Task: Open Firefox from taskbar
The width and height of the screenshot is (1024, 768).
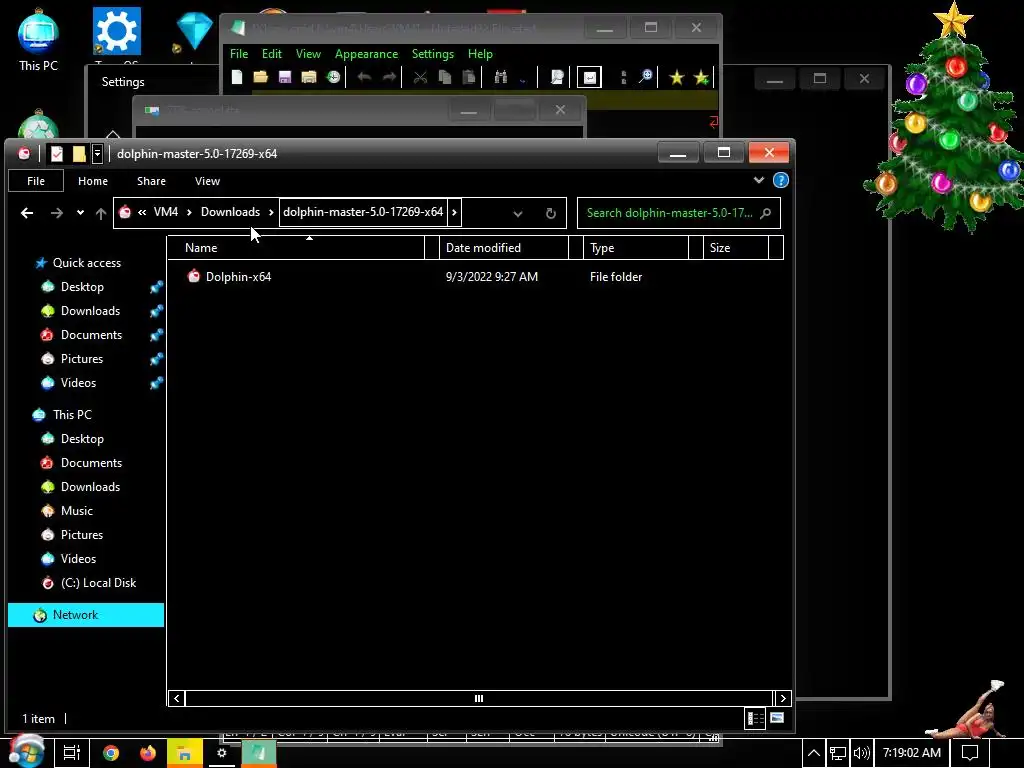Action: click(148, 753)
